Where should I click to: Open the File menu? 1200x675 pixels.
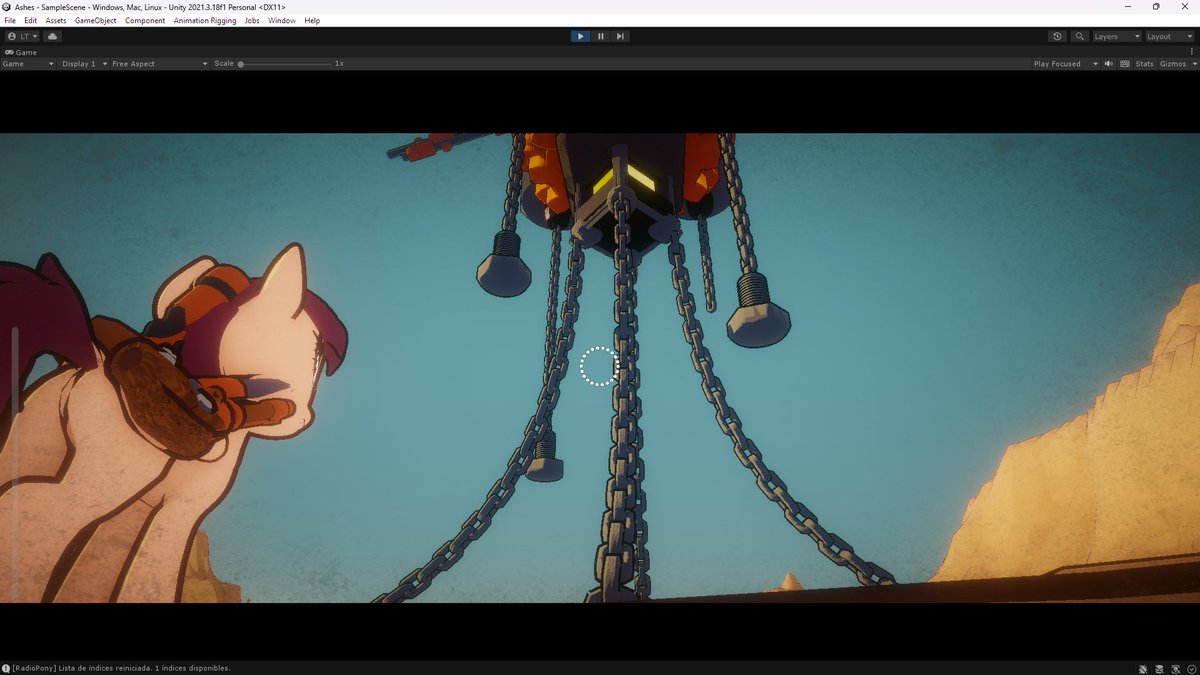[10, 20]
